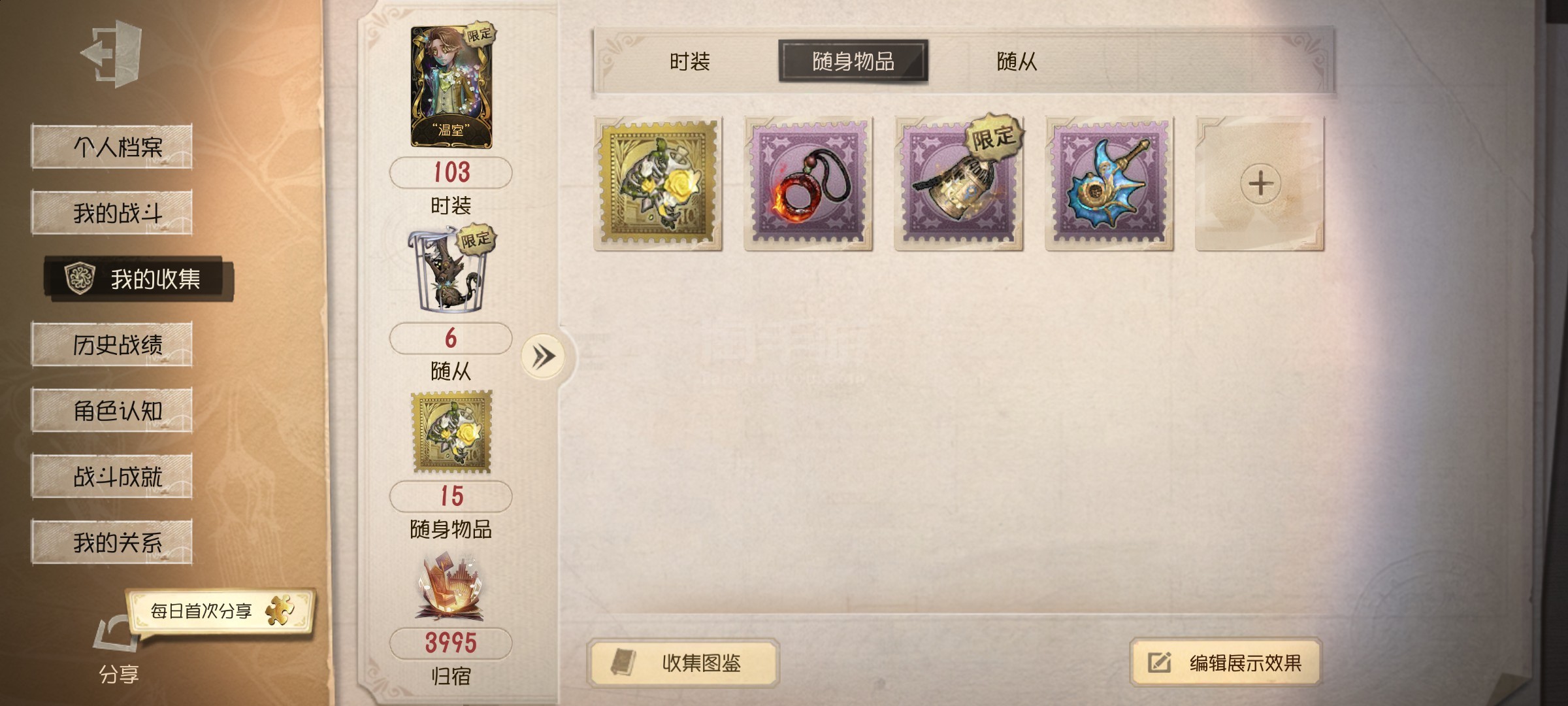Viewport: 1568px width, 706px height.
Task: Click the share arrow icon
Action: [117, 633]
